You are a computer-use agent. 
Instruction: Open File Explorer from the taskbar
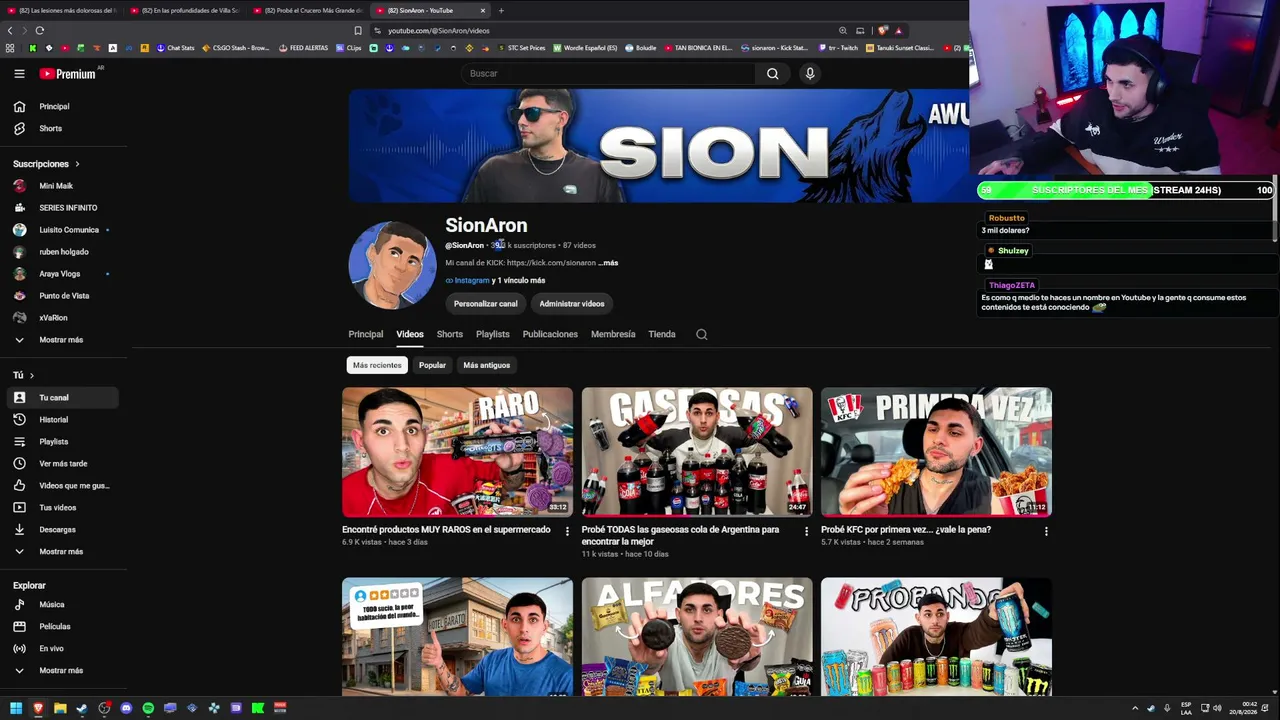[x=60, y=708]
